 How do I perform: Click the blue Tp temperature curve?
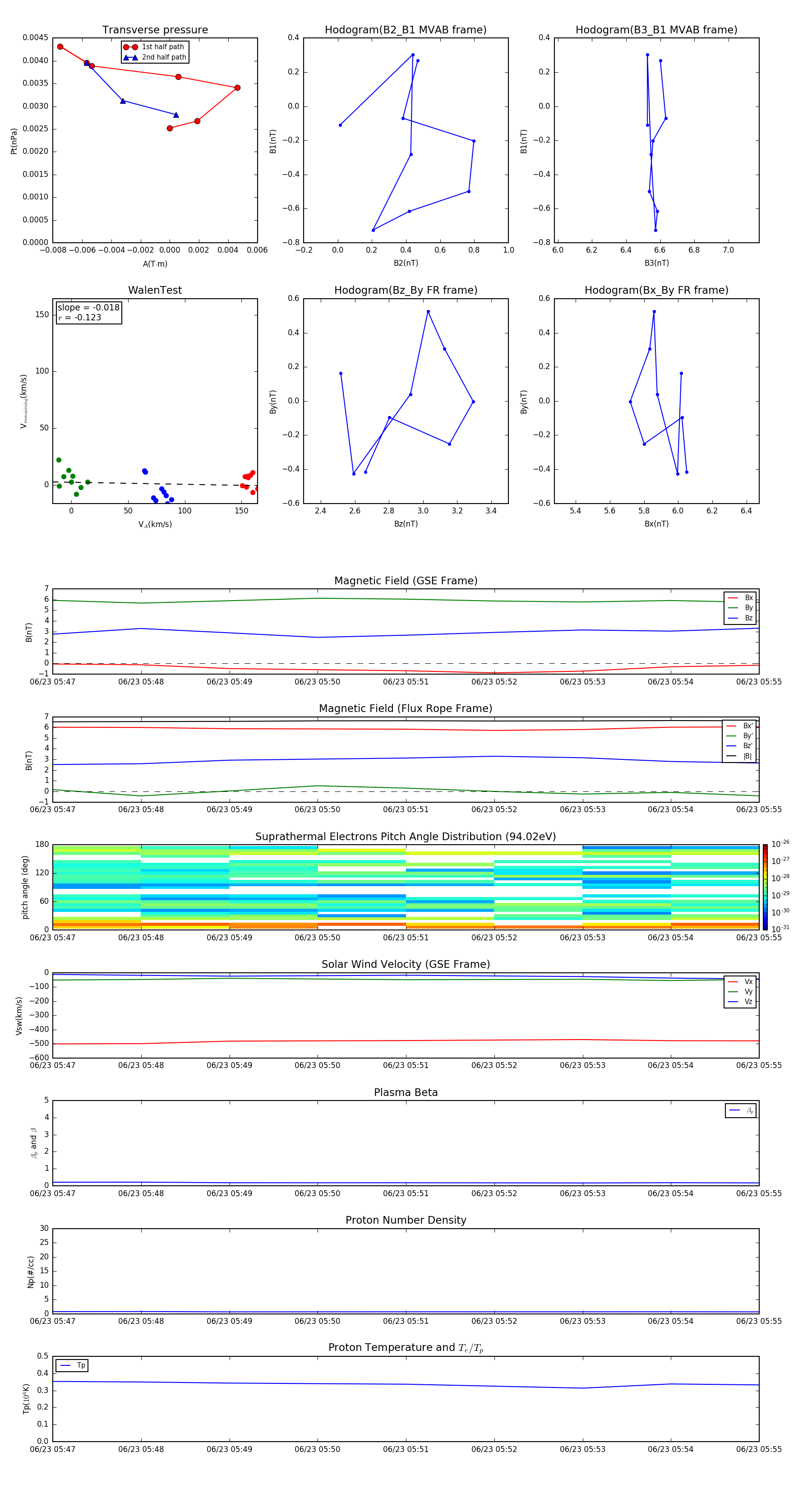point(406,1384)
